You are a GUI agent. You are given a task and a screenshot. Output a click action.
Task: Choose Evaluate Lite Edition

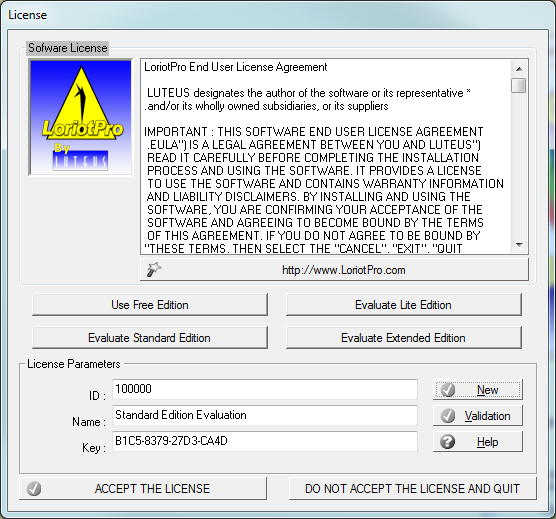(404, 305)
